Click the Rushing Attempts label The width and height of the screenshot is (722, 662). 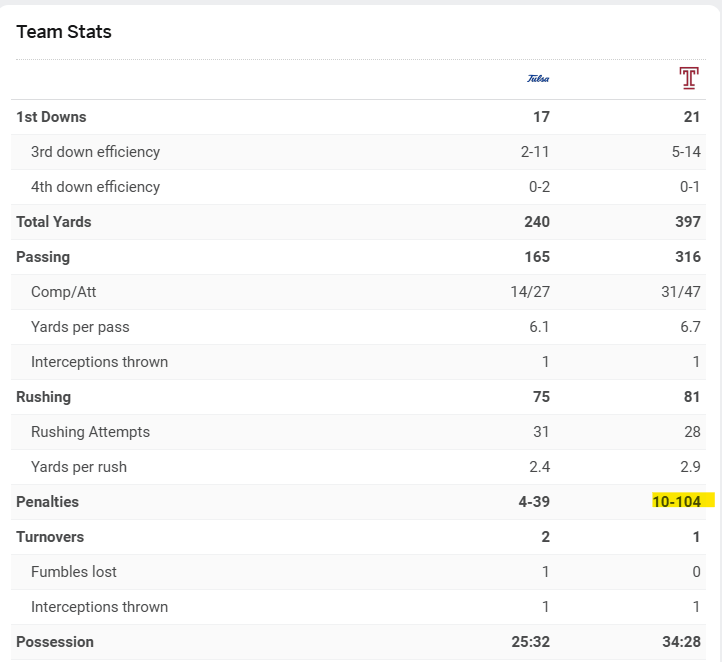(x=90, y=432)
